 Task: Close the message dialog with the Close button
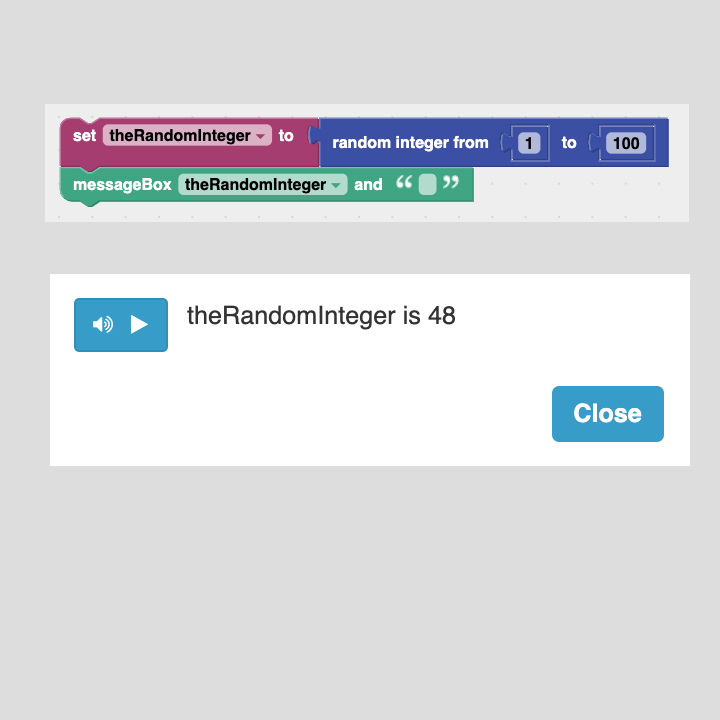(608, 414)
